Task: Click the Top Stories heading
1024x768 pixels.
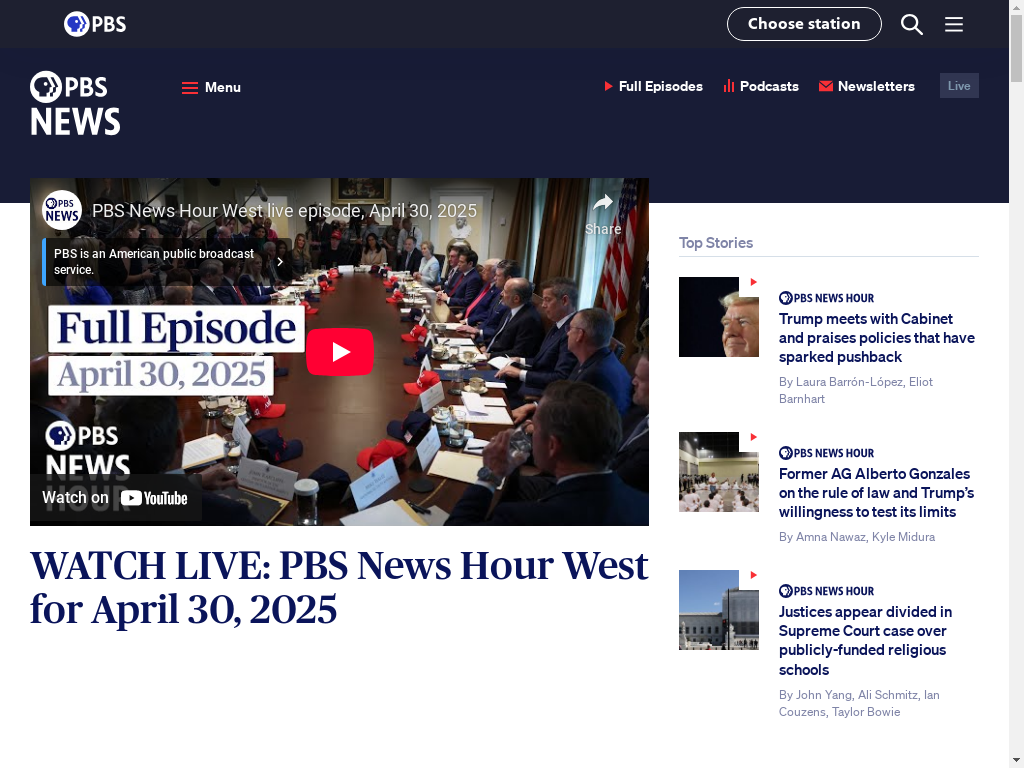Action: (x=716, y=243)
